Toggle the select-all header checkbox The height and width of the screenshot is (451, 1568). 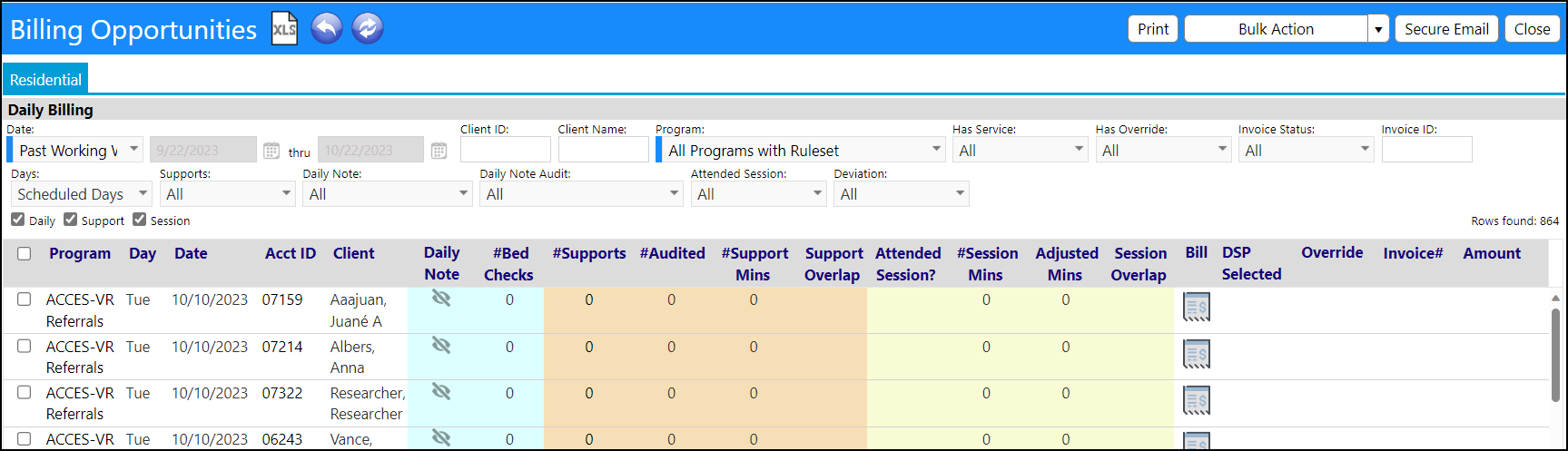pyautogui.click(x=25, y=253)
